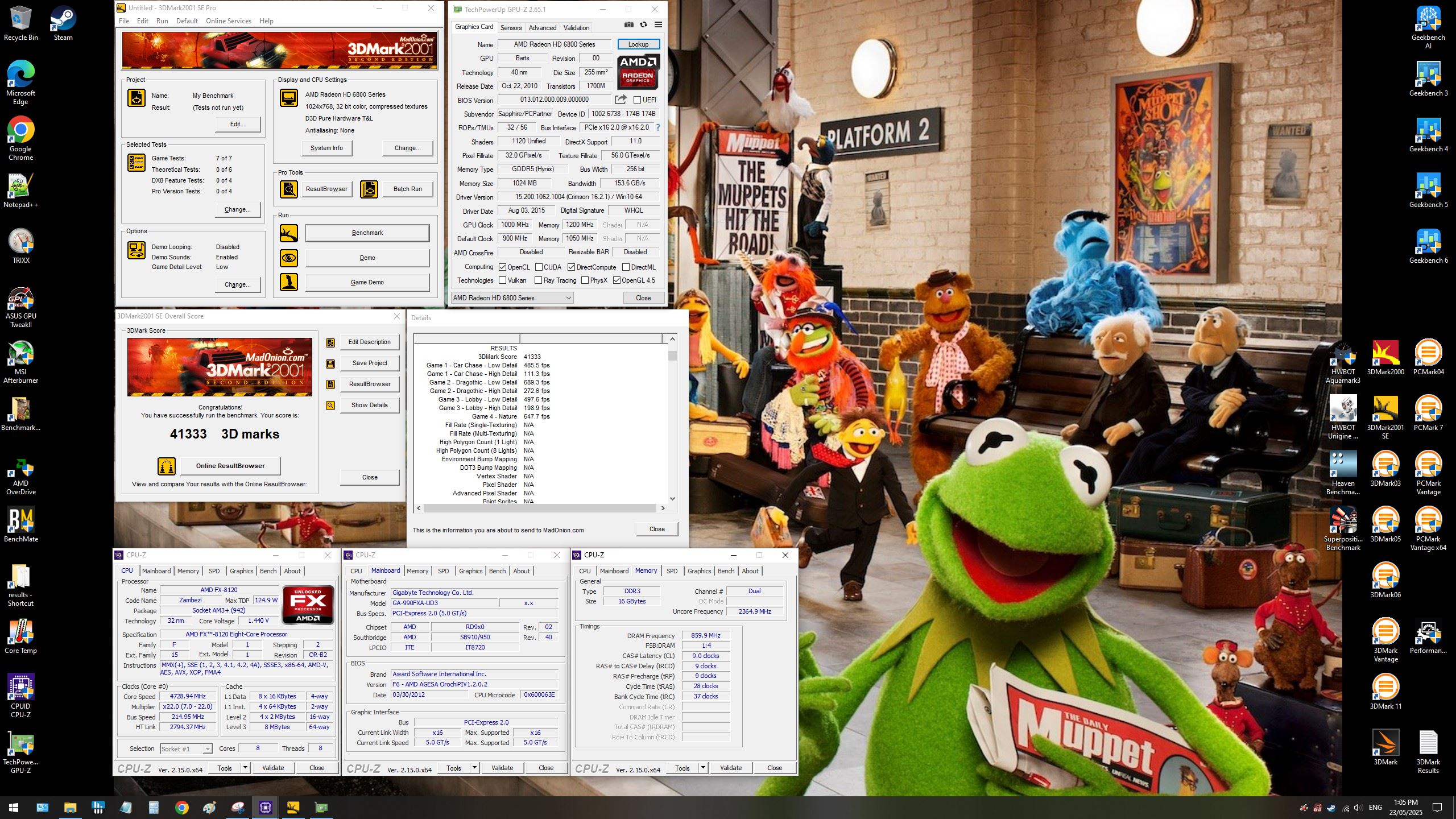Click the Save Project disk icon

330,363
